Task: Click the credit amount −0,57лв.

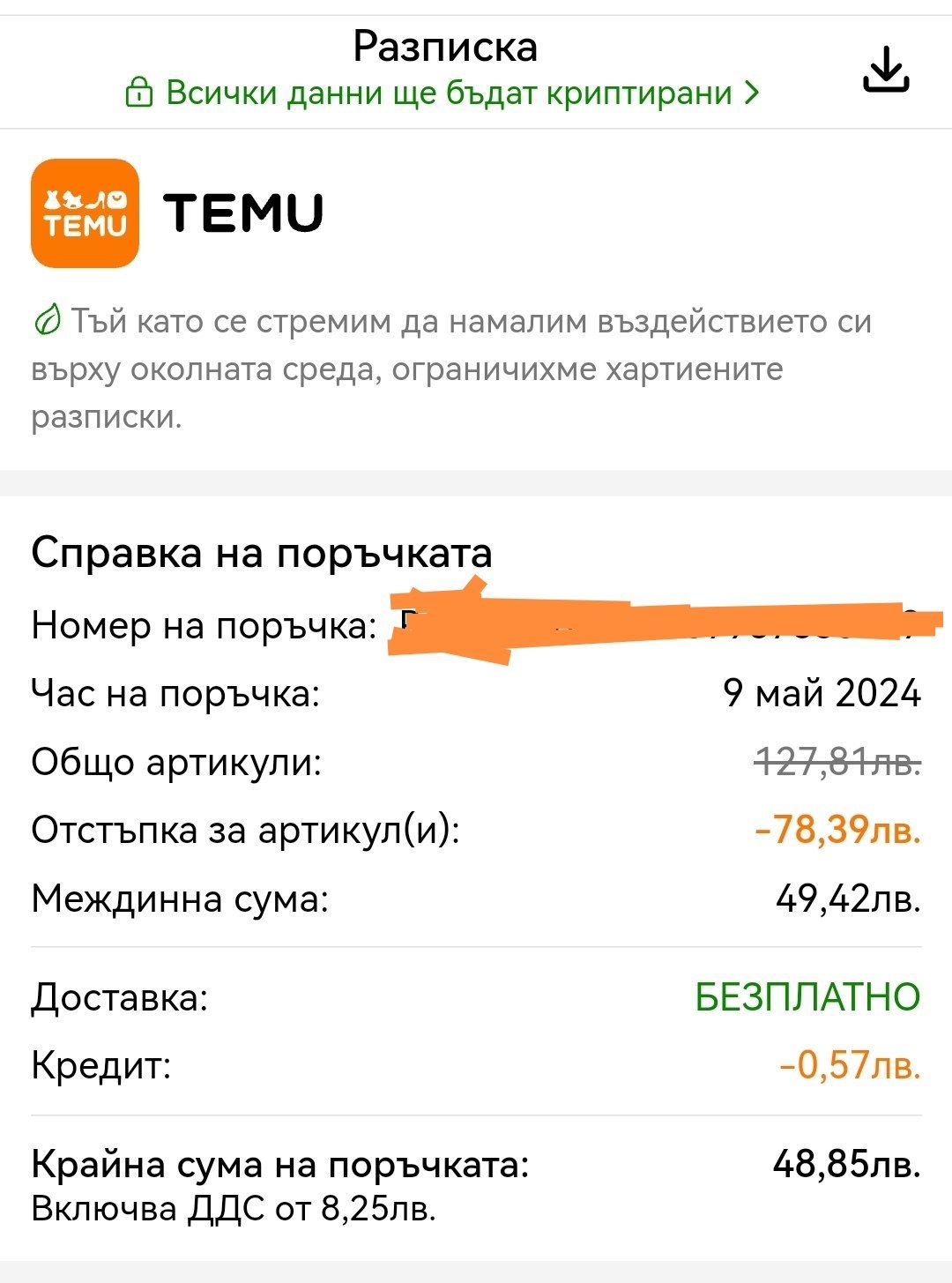Action: [x=850, y=1065]
